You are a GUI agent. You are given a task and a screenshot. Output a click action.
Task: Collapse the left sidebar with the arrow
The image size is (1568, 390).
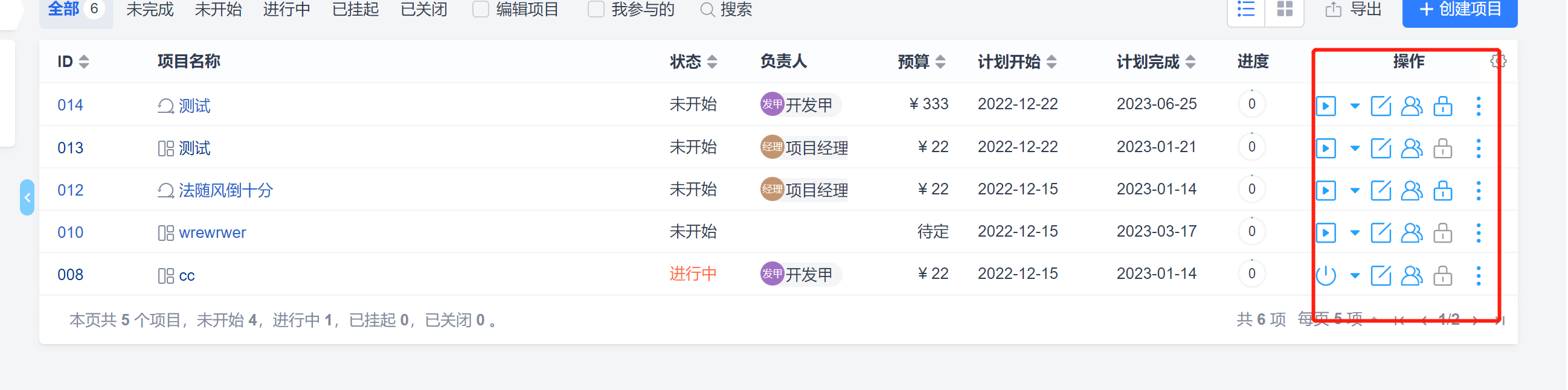pos(27,197)
